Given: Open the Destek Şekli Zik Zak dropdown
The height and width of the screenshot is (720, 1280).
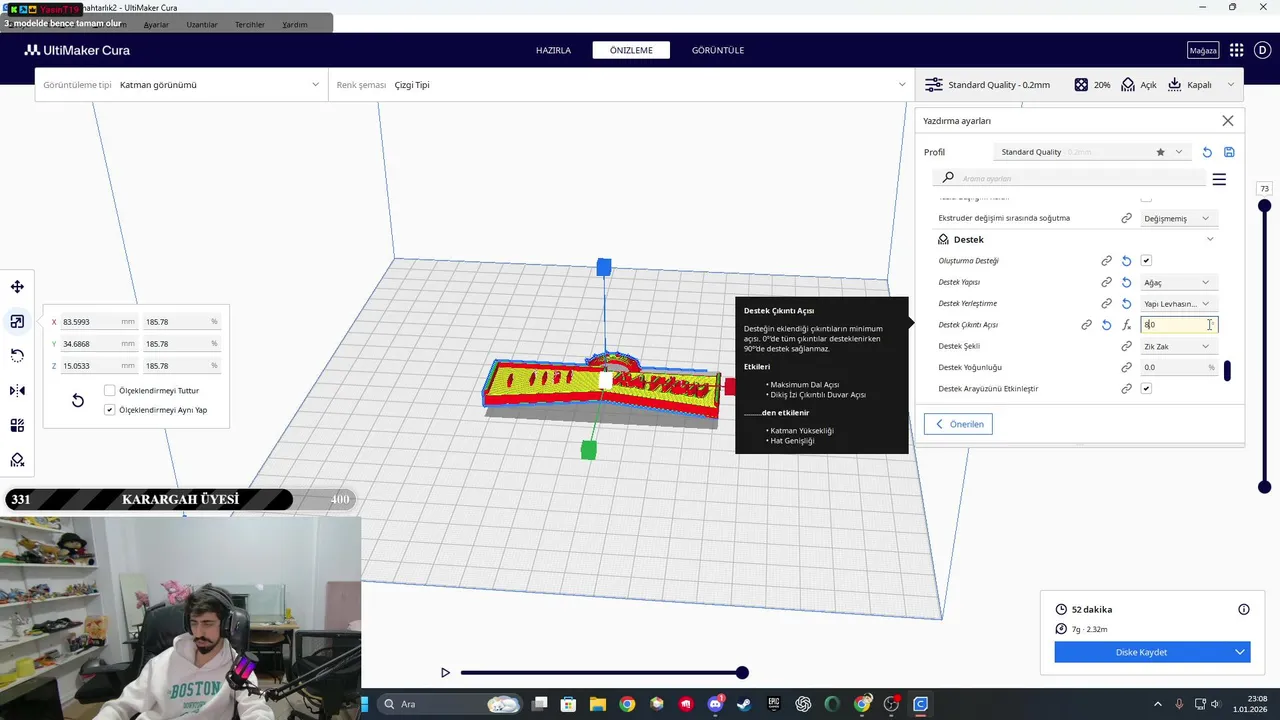Looking at the screenshot, I should (1178, 346).
